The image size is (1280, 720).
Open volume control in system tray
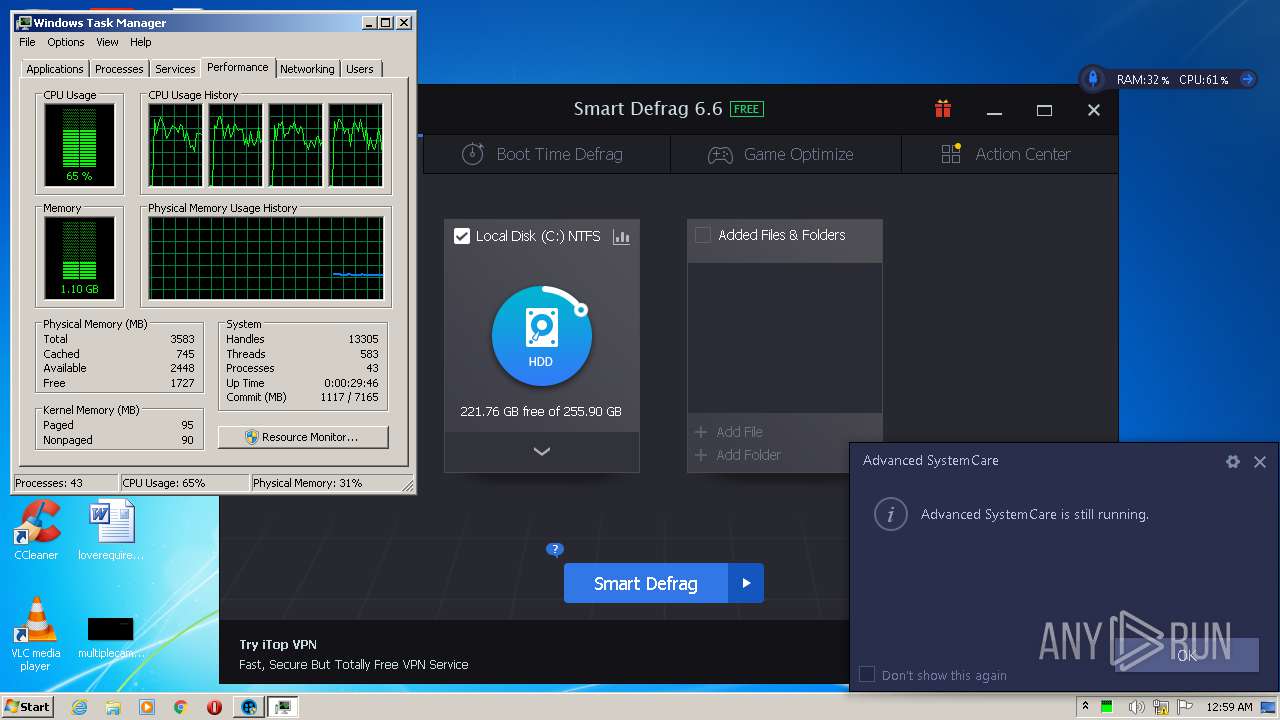tap(1137, 707)
